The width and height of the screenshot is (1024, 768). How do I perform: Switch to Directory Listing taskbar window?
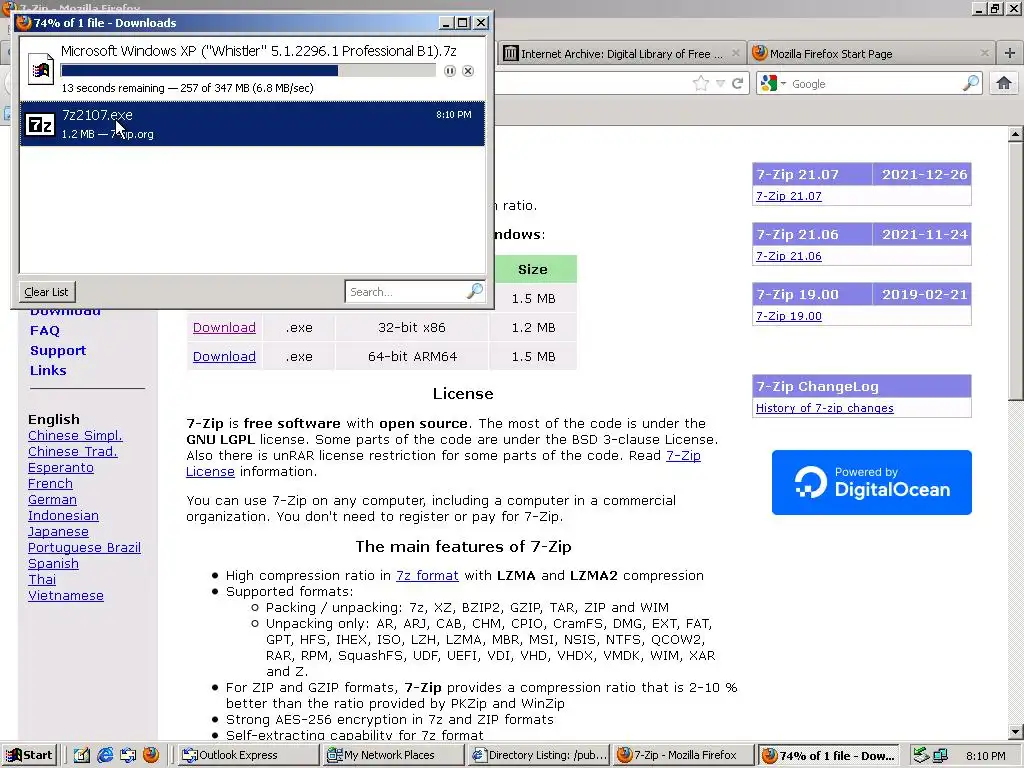539,755
